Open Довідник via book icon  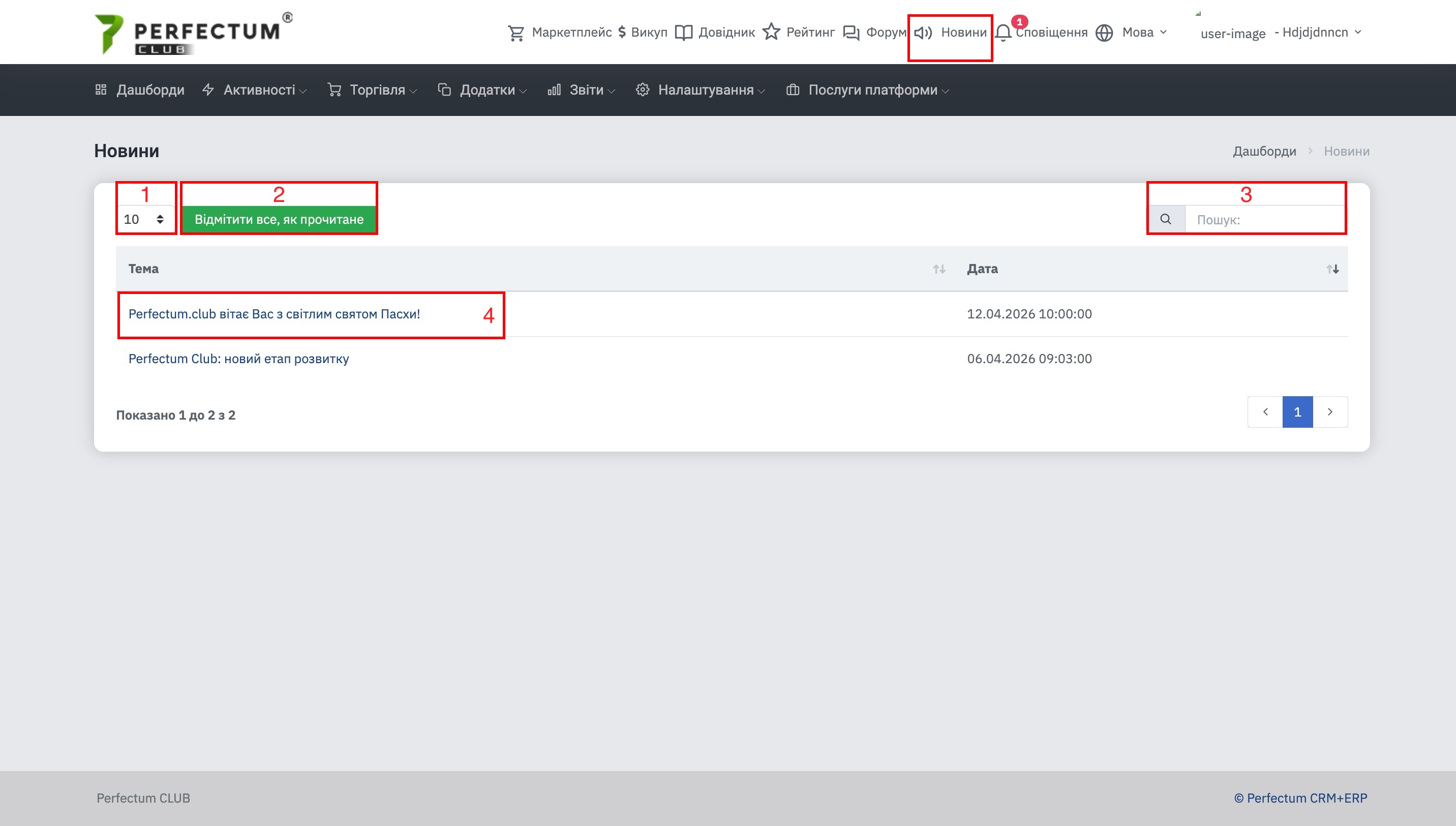pos(683,33)
